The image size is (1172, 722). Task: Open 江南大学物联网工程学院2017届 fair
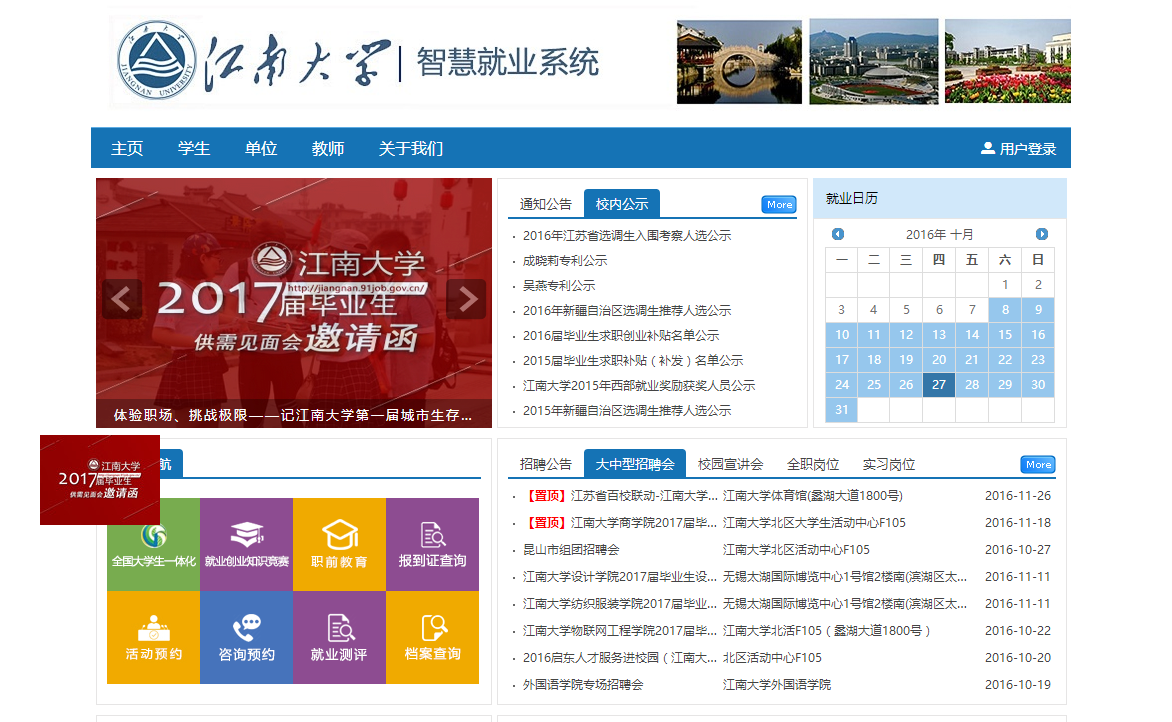coord(620,631)
